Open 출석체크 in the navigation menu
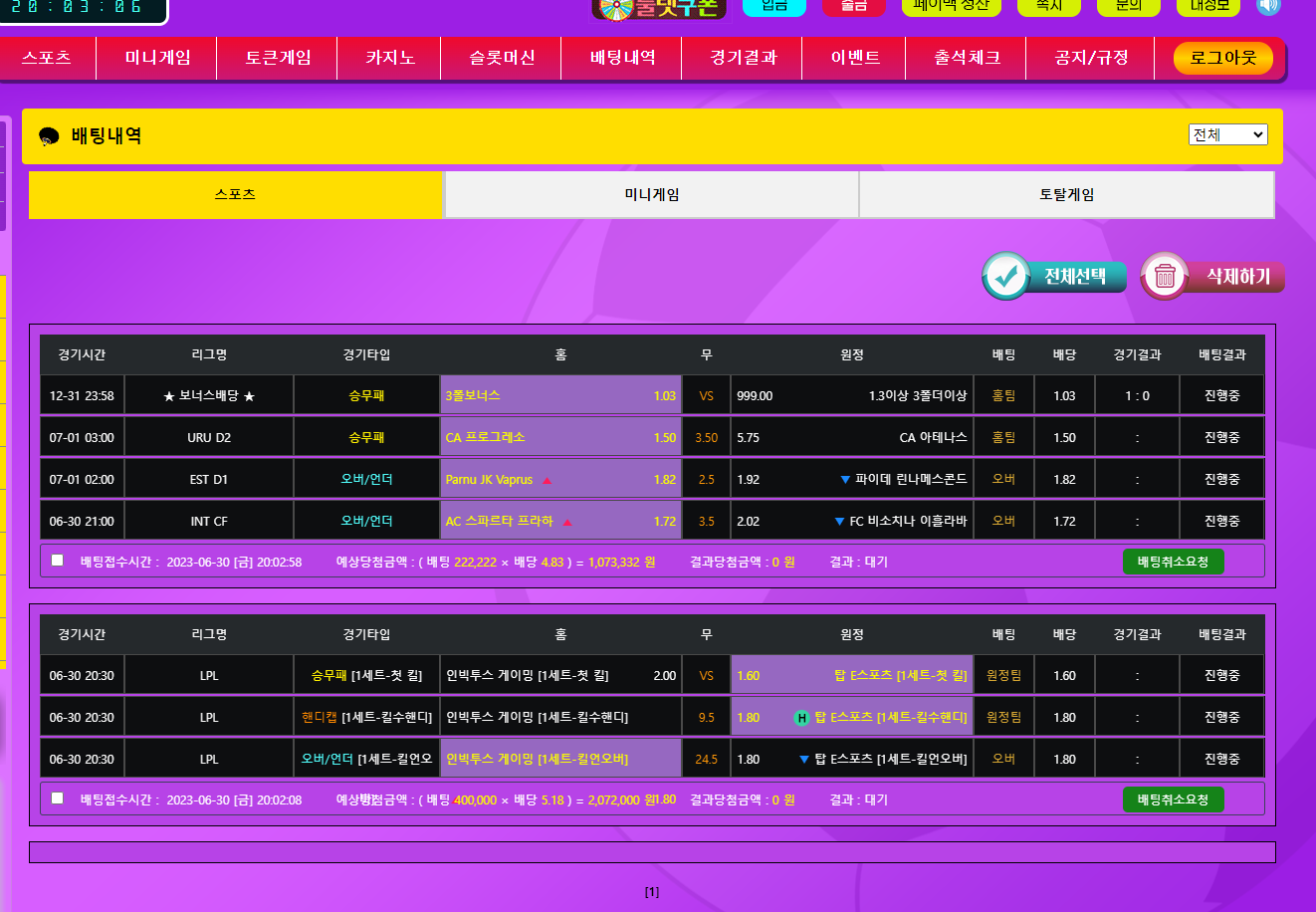Image resolution: width=1316 pixels, height=912 pixels. (x=966, y=58)
